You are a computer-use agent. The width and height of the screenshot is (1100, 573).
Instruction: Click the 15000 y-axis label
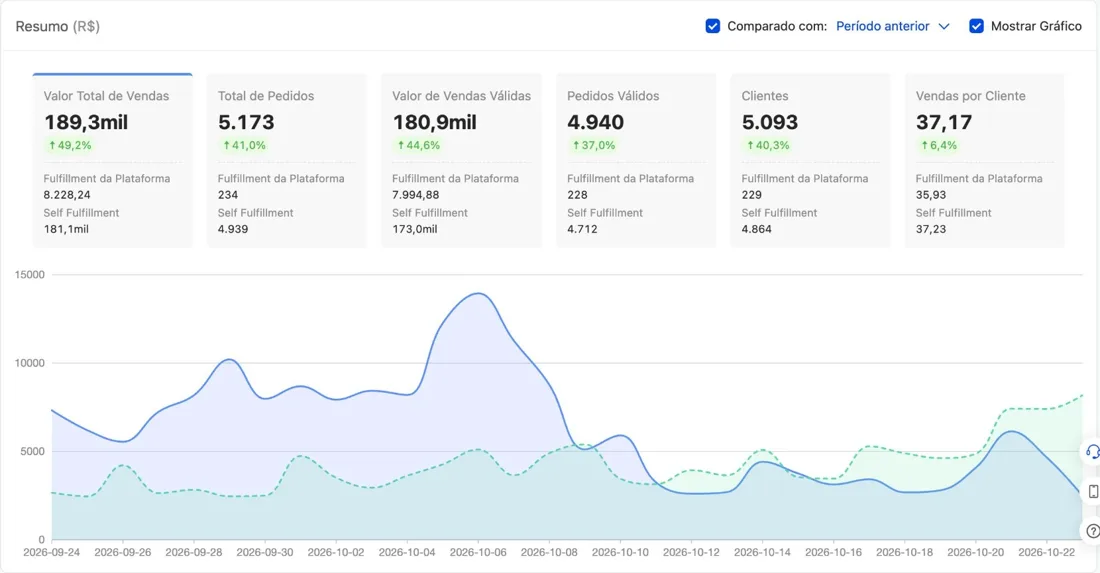pyautogui.click(x=29, y=275)
